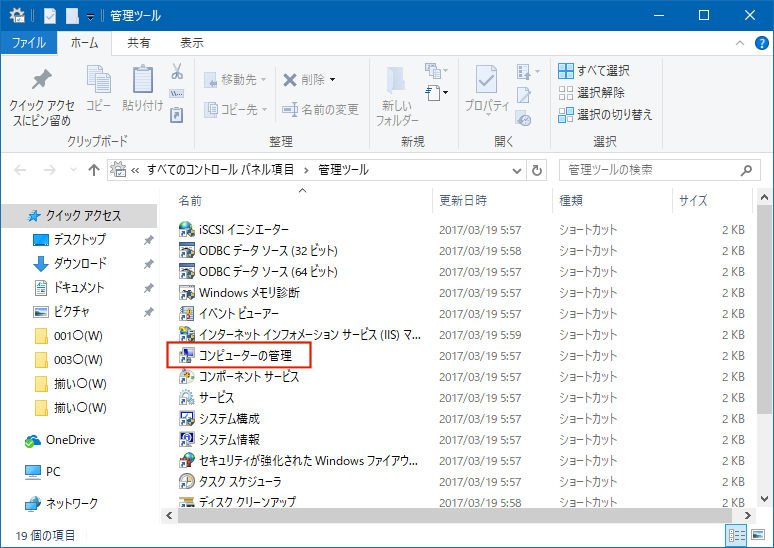The image size is (774, 548).
Task: Click the Pin to Quick Access icon
Action: pos(42,79)
